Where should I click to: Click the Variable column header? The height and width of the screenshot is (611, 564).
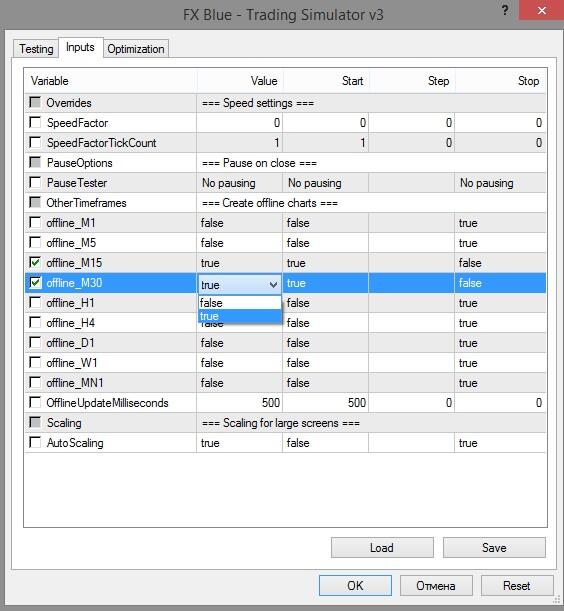111,81
